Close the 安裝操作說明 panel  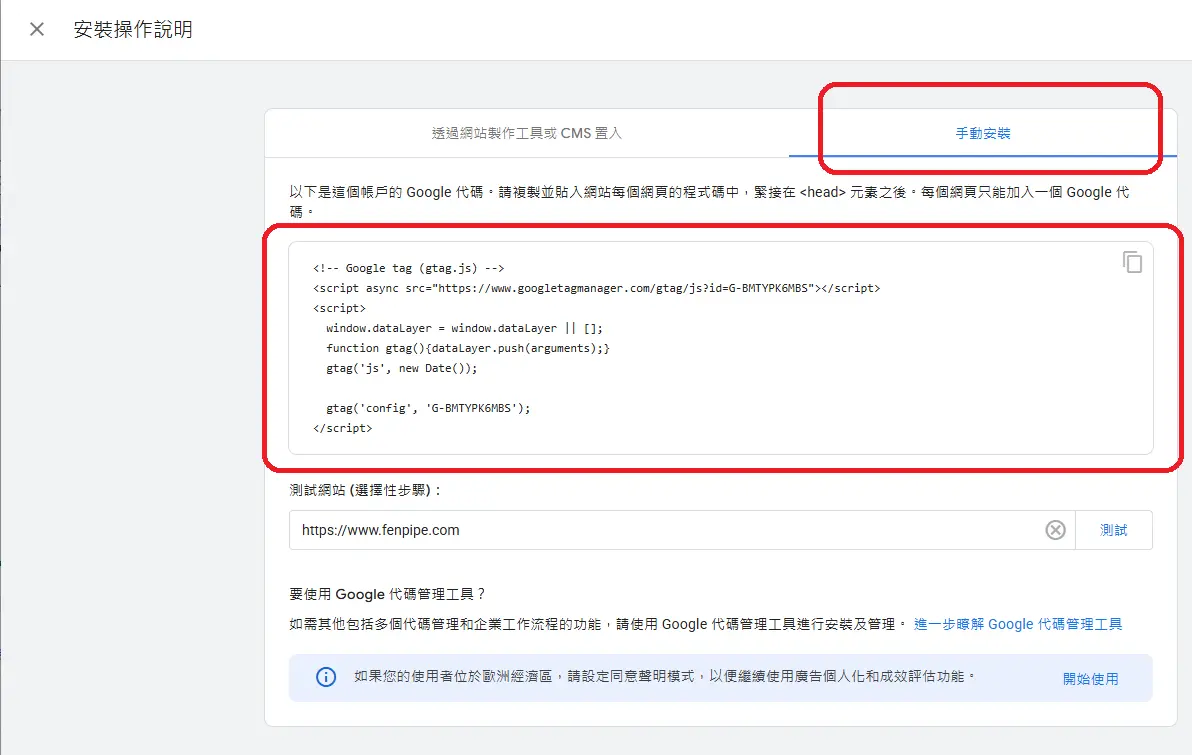pyautogui.click(x=35, y=29)
